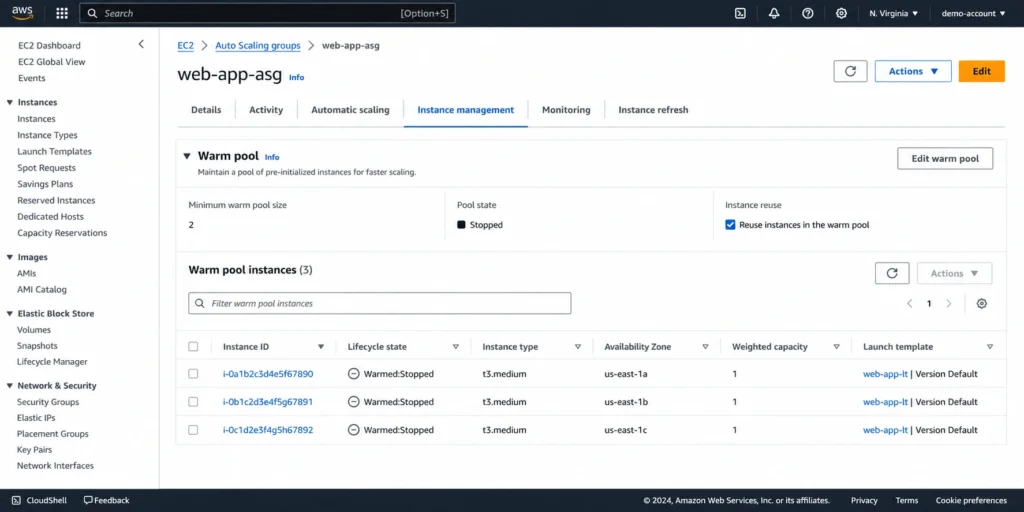Refresh the warm pool instances list
The width and height of the screenshot is (1024, 512).
point(892,273)
